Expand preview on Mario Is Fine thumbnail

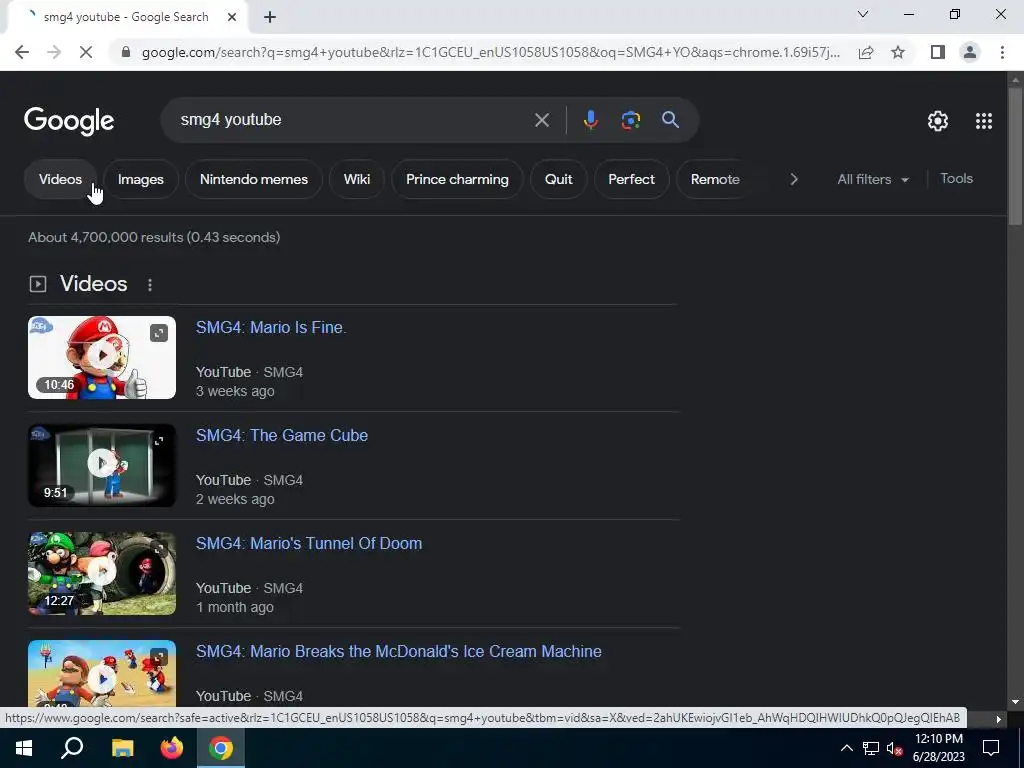click(159, 333)
